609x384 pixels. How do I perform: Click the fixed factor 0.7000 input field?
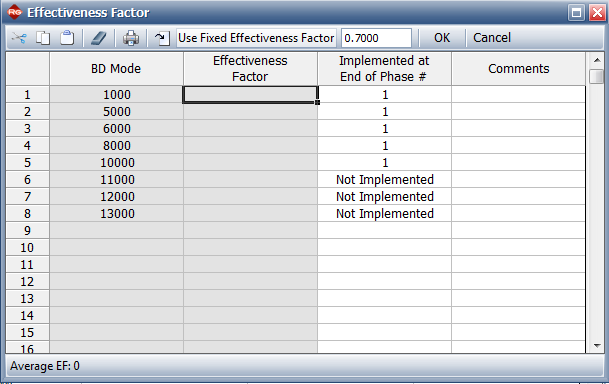click(x=376, y=38)
